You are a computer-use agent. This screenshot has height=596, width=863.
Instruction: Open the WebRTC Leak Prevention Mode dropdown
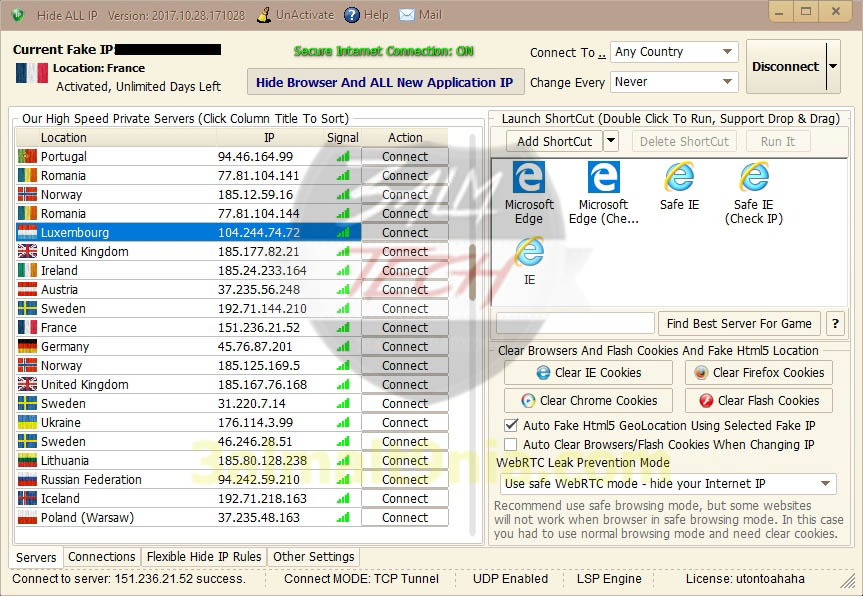pos(668,484)
